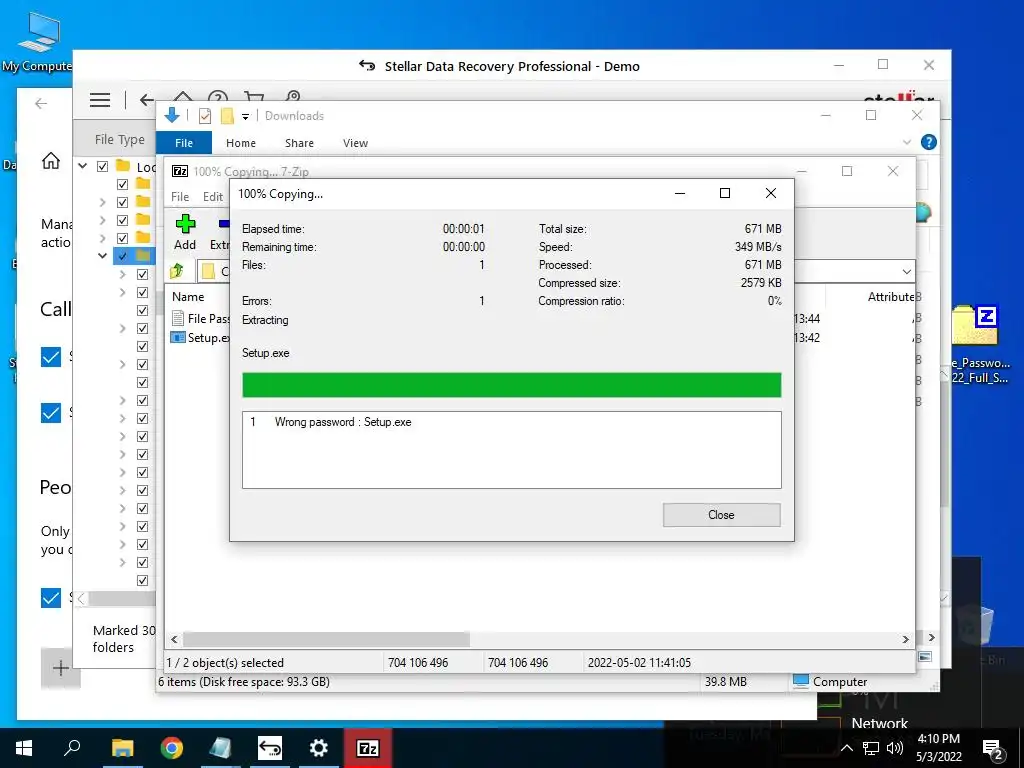Click the taskbar clock showing 4:10 PM
1024x768 pixels.
click(938, 748)
